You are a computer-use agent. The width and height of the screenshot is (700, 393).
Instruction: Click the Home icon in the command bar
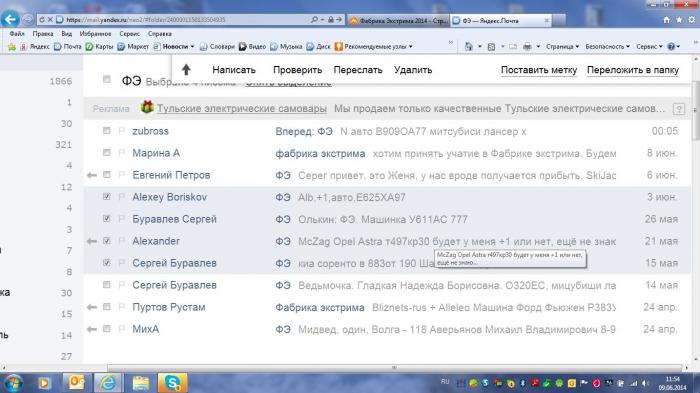(x=468, y=46)
